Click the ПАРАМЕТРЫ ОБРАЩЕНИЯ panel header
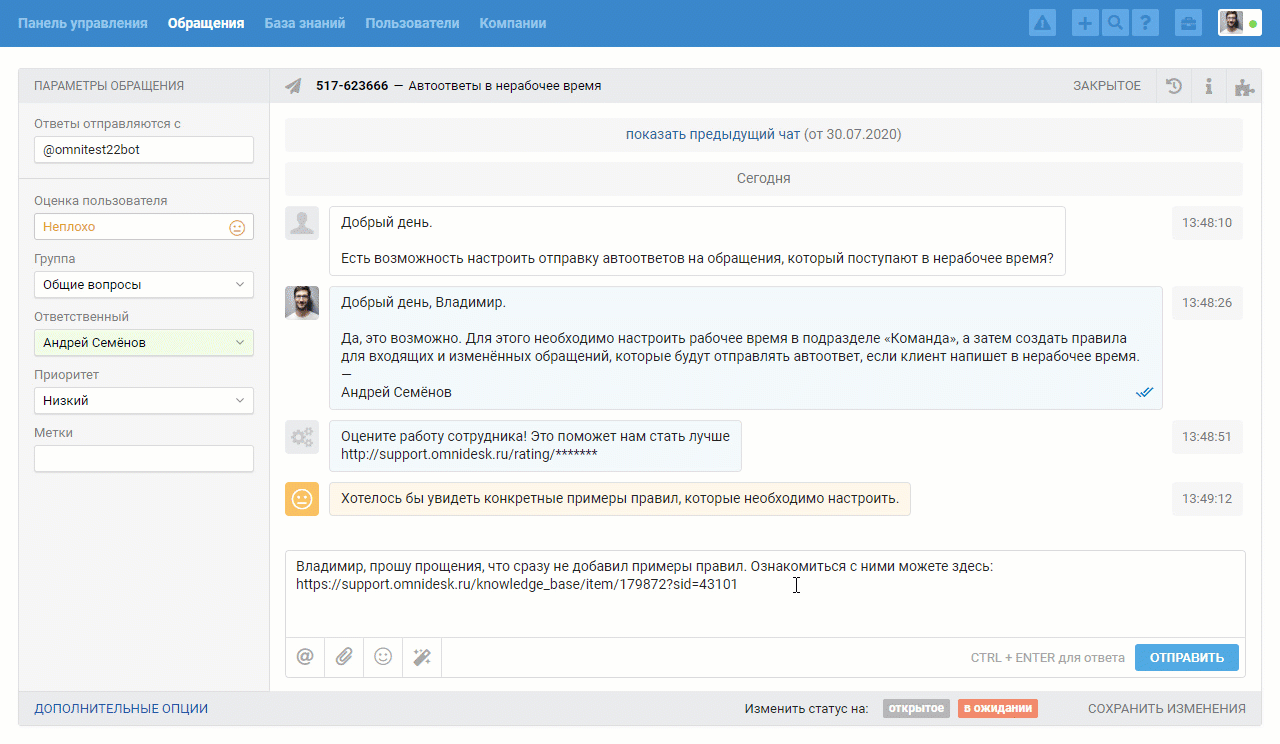The height and width of the screenshot is (744, 1280). click(x=109, y=86)
